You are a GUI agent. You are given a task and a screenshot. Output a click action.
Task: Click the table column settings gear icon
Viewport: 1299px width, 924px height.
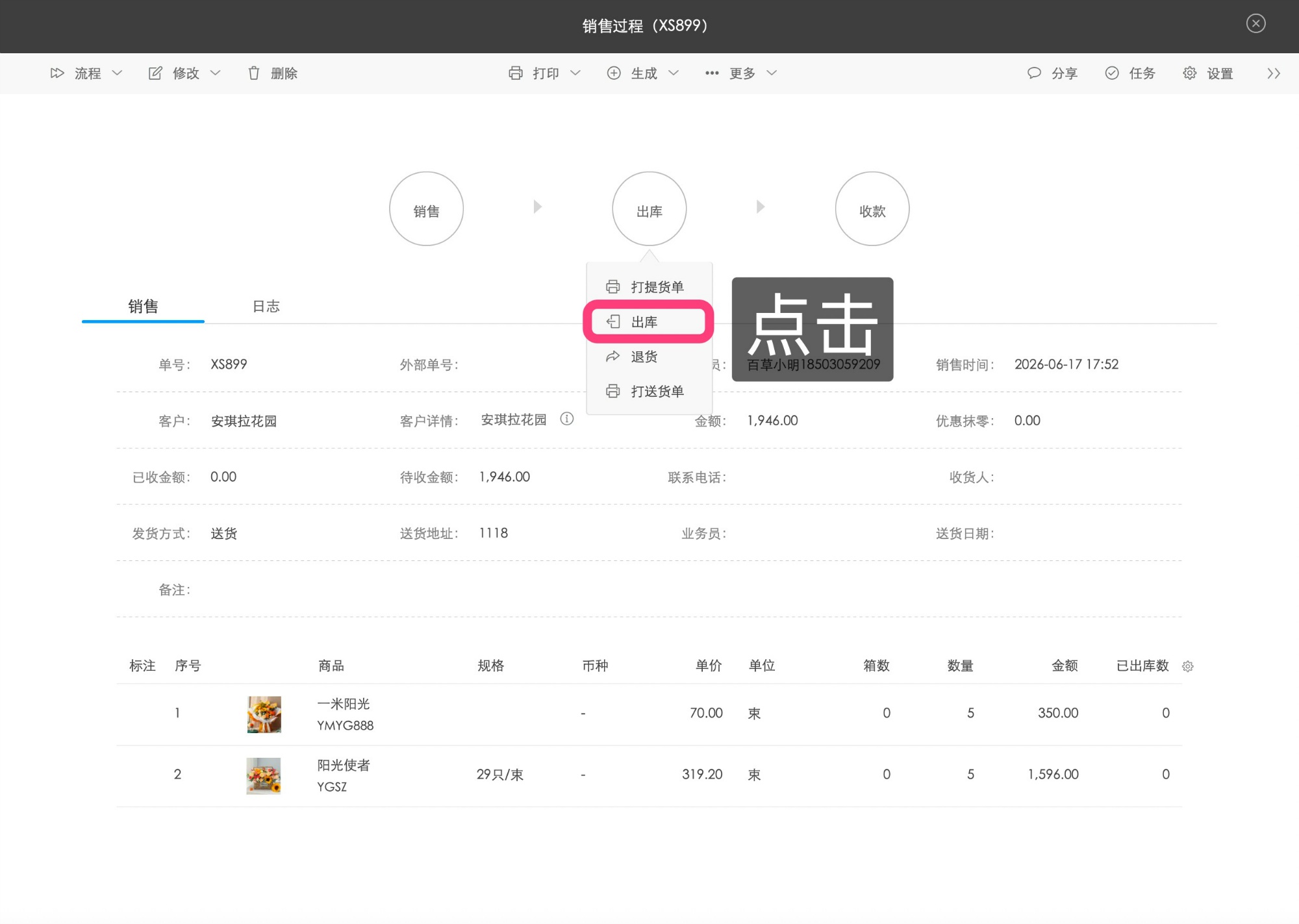click(1188, 666)
